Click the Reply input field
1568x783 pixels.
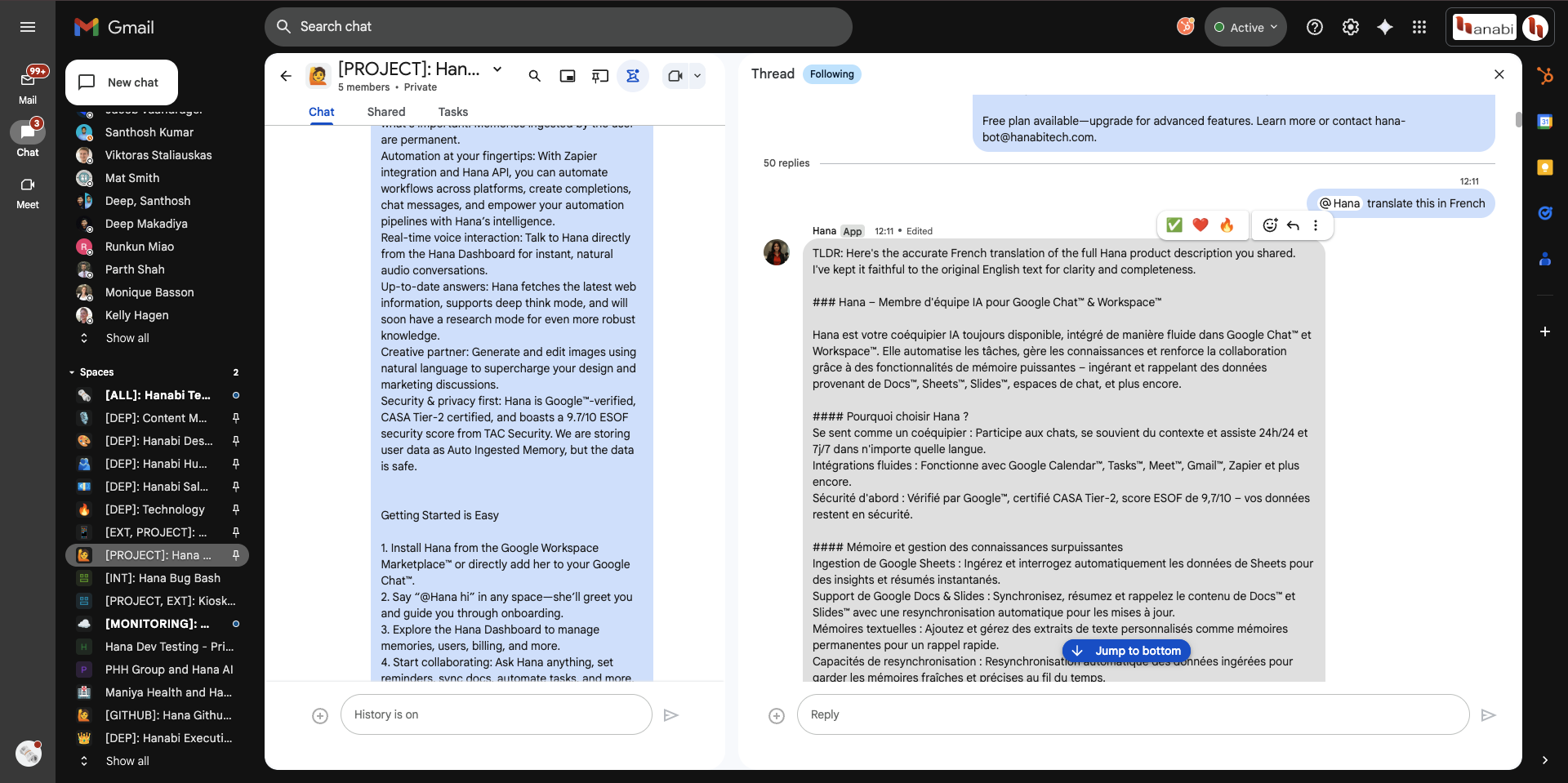pyautogui.click(x=1133, y=714)
